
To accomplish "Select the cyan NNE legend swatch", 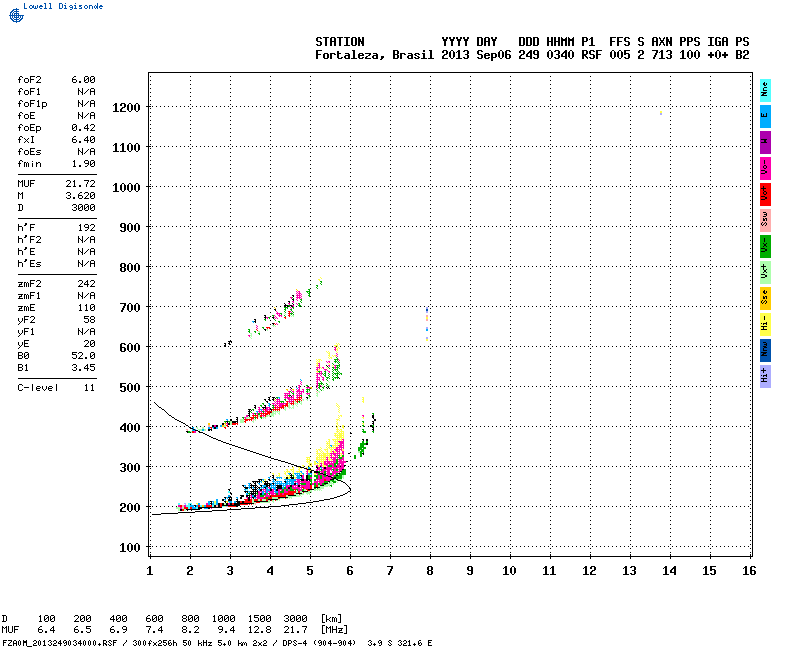I will 765,90.
